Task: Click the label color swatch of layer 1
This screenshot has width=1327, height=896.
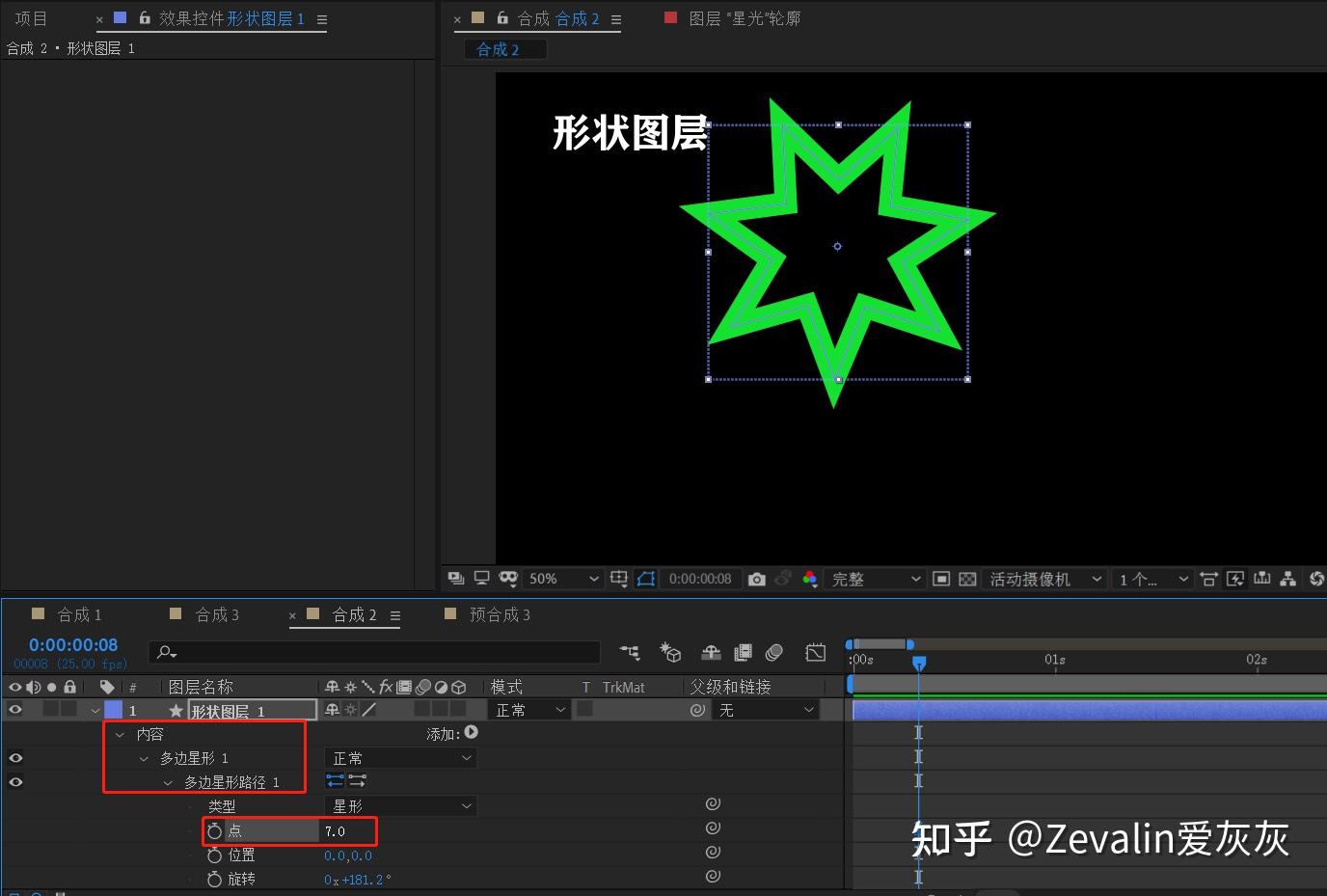Action: tap(113, 710)
